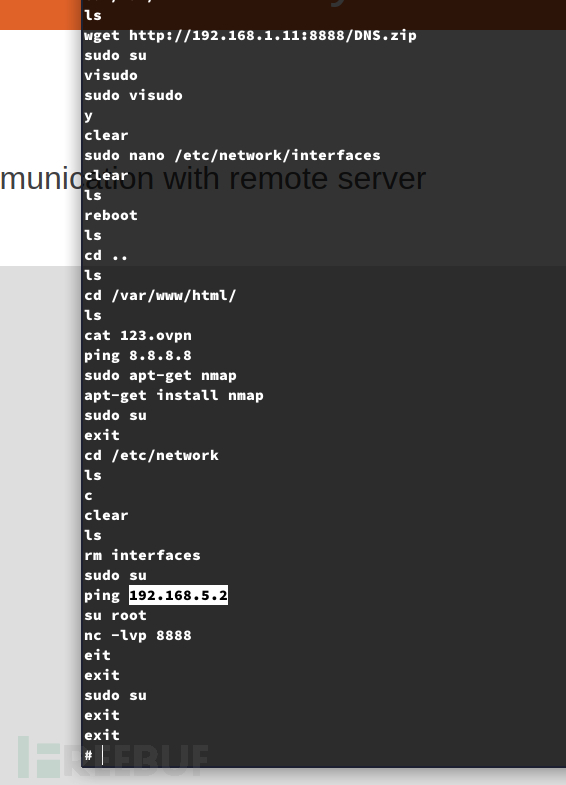Click the 'sudo visudo' line
This screenshot has height=785, width=566.
click(x=133, y=96)
